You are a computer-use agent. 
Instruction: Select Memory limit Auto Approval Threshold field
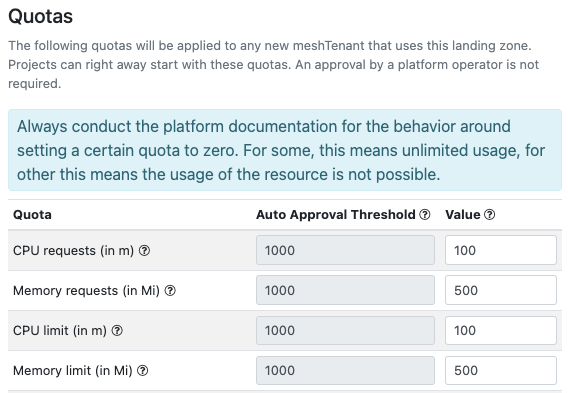pos(345,370)
